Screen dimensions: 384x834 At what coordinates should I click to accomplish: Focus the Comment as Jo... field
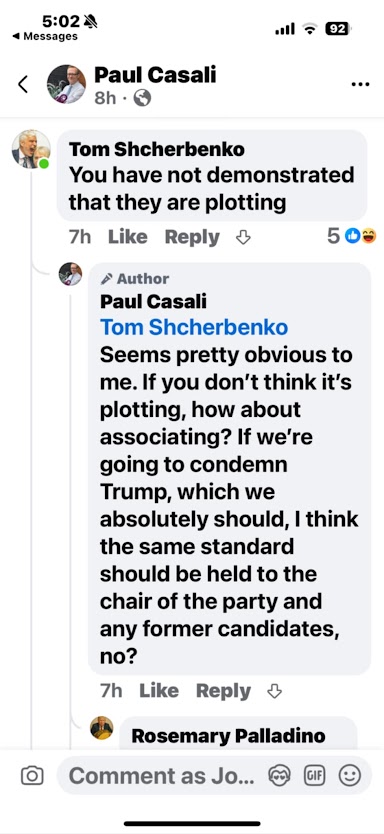pyautogui.click(x=162, y=775)
